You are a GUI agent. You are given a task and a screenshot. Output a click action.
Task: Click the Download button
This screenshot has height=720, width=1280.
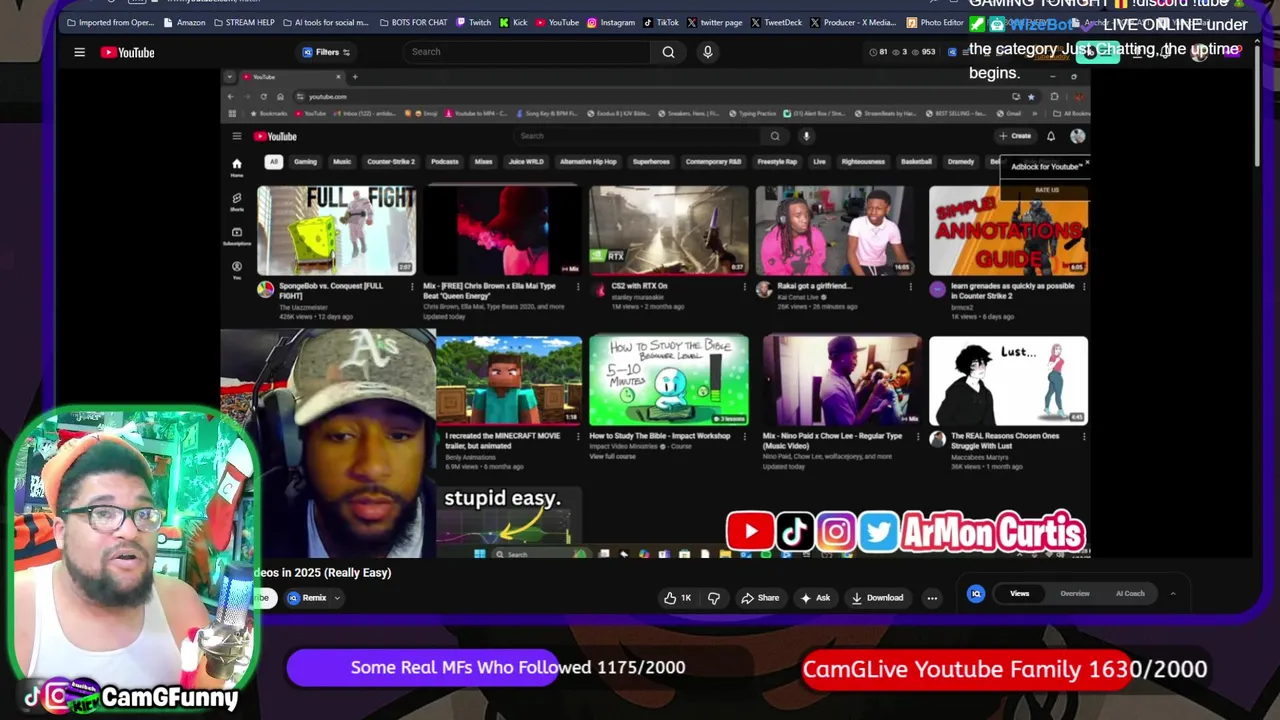click(x=877, y=598)
